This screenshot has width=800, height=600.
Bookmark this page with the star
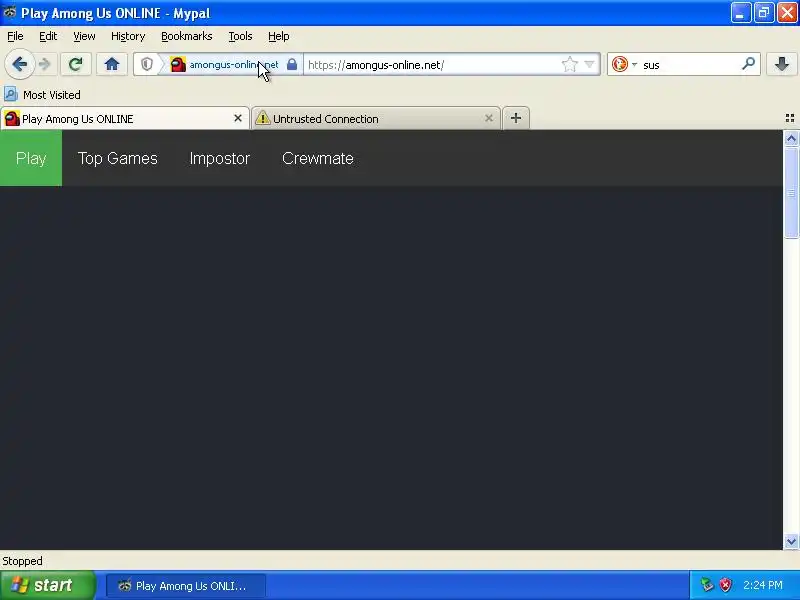pyautogui.click(x=569, y=65)
